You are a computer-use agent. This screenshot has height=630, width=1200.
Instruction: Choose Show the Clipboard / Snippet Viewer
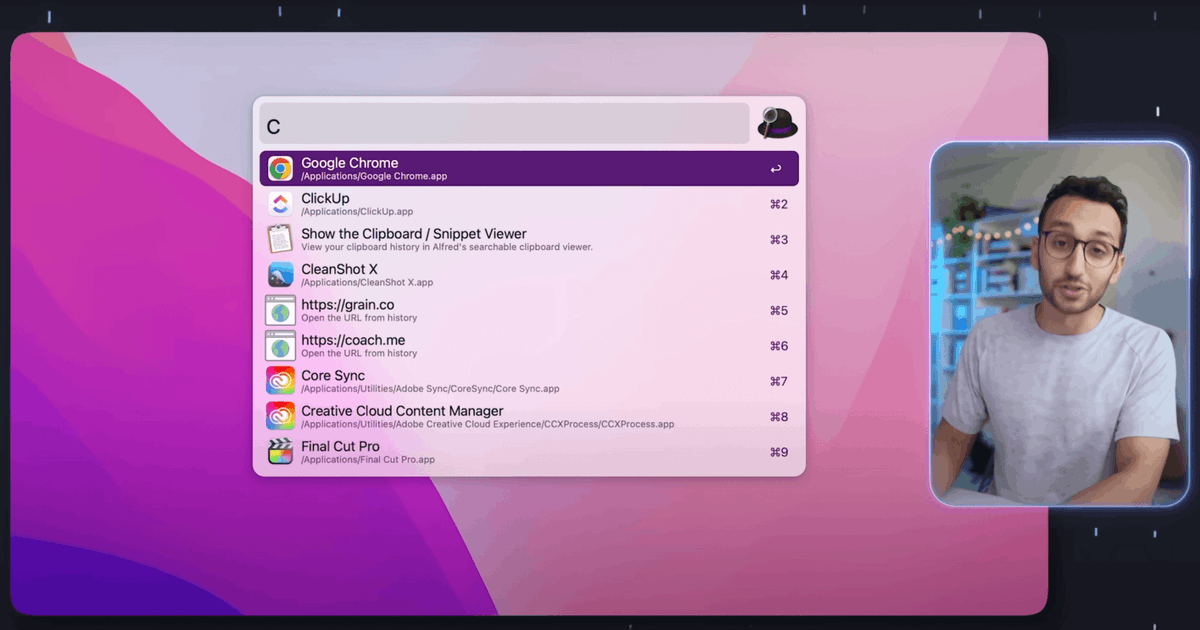coord(529,239)
